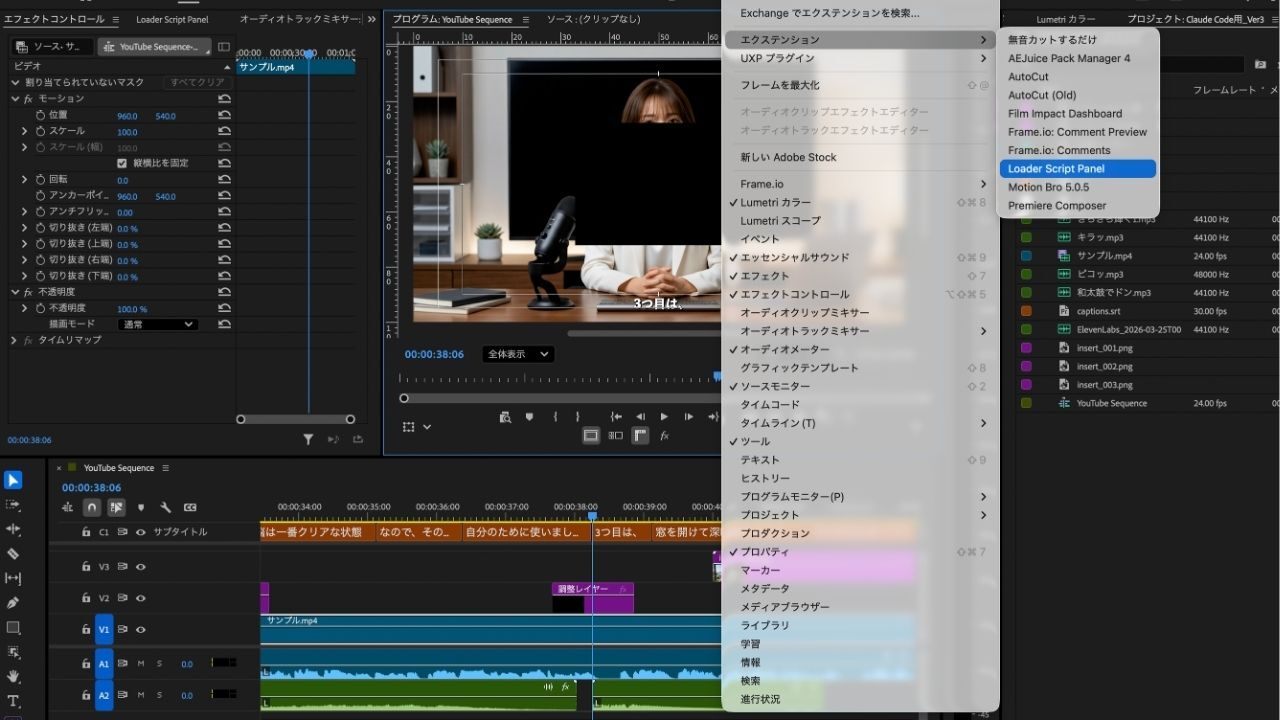Select the Selection tool arrow

point(13,480)
